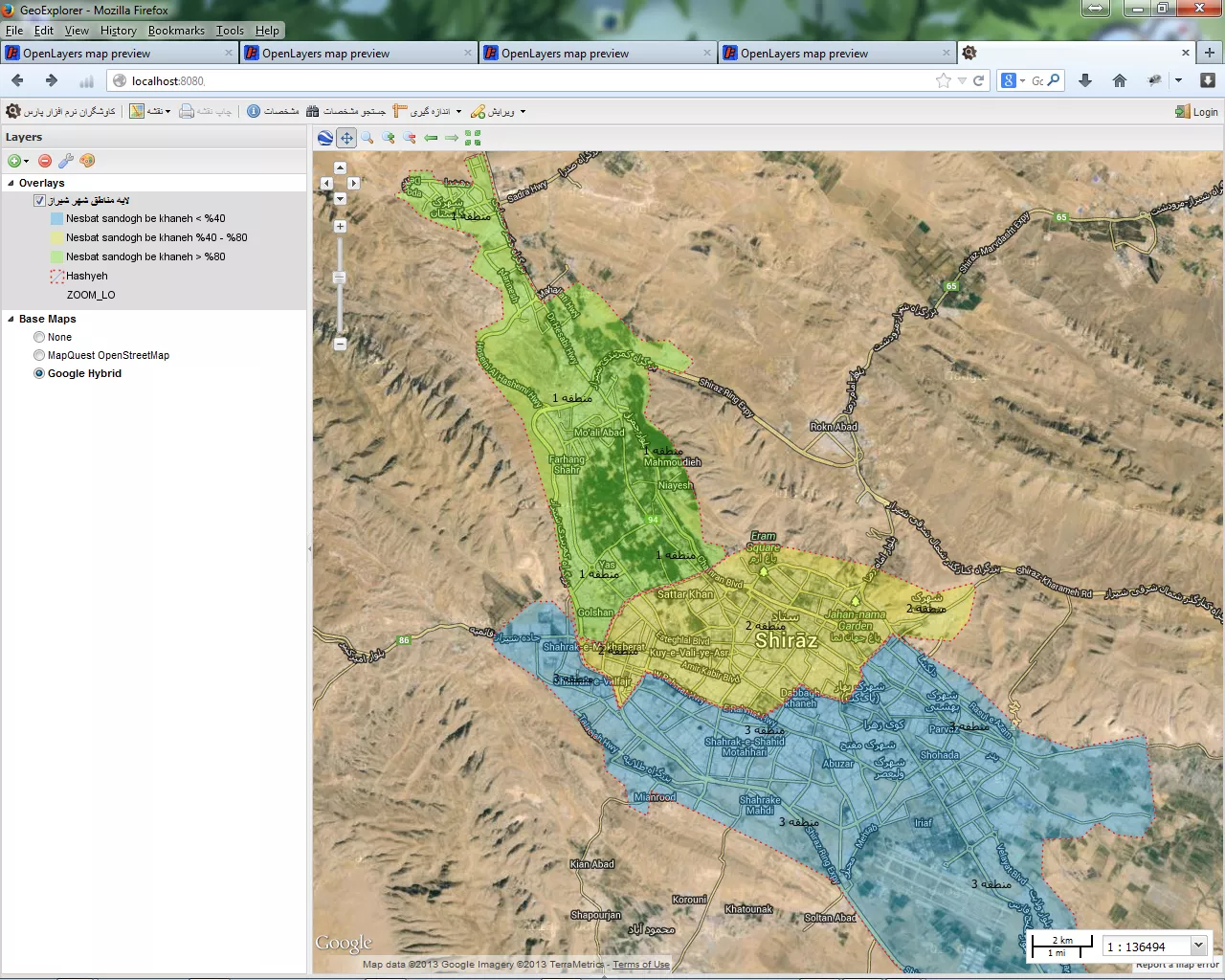Viewport: 1225px width, 980px height.
Task: Open layer styles palette icon
Action: click(87, 161)
